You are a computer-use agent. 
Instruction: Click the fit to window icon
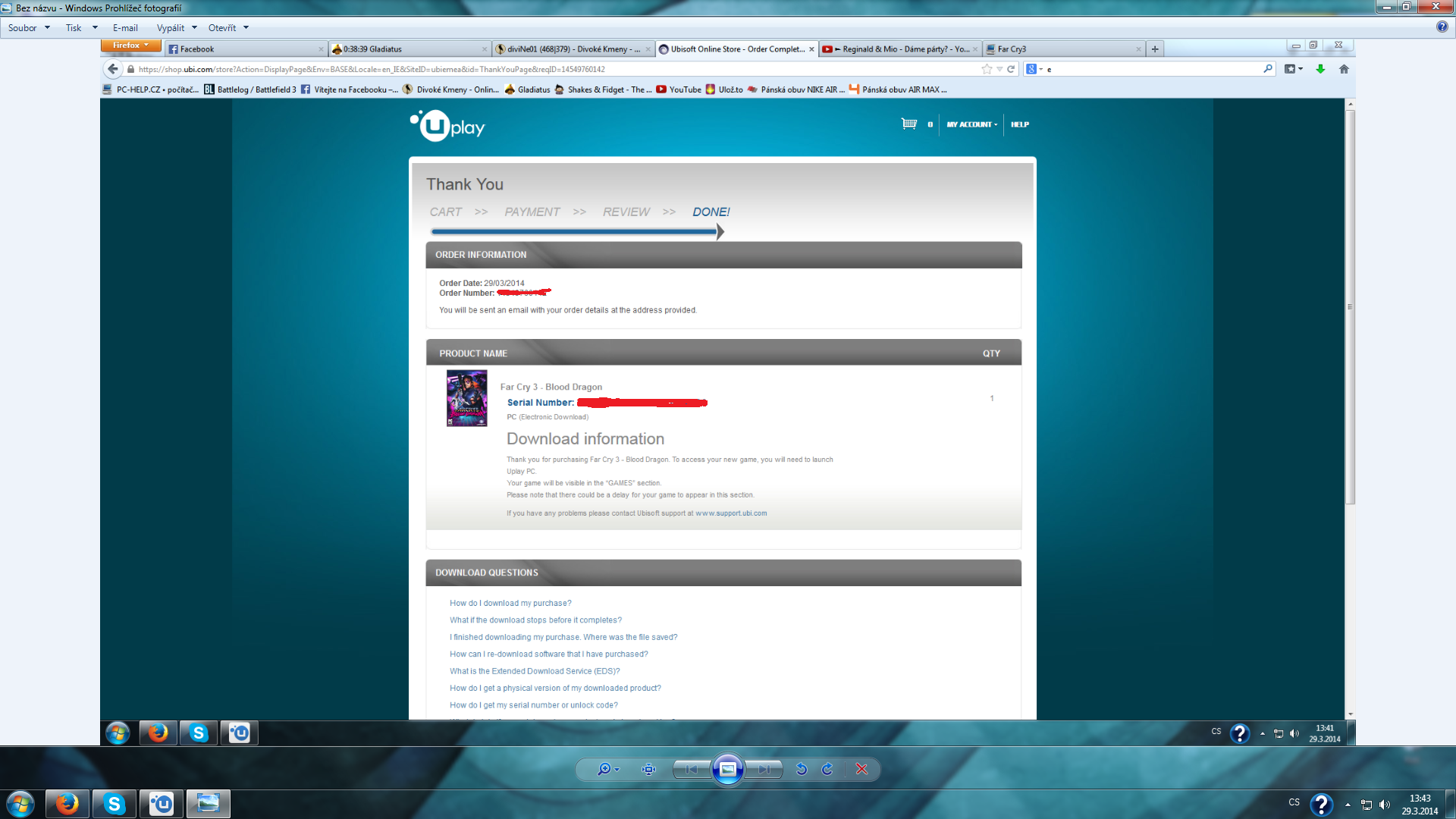(648, 769)
